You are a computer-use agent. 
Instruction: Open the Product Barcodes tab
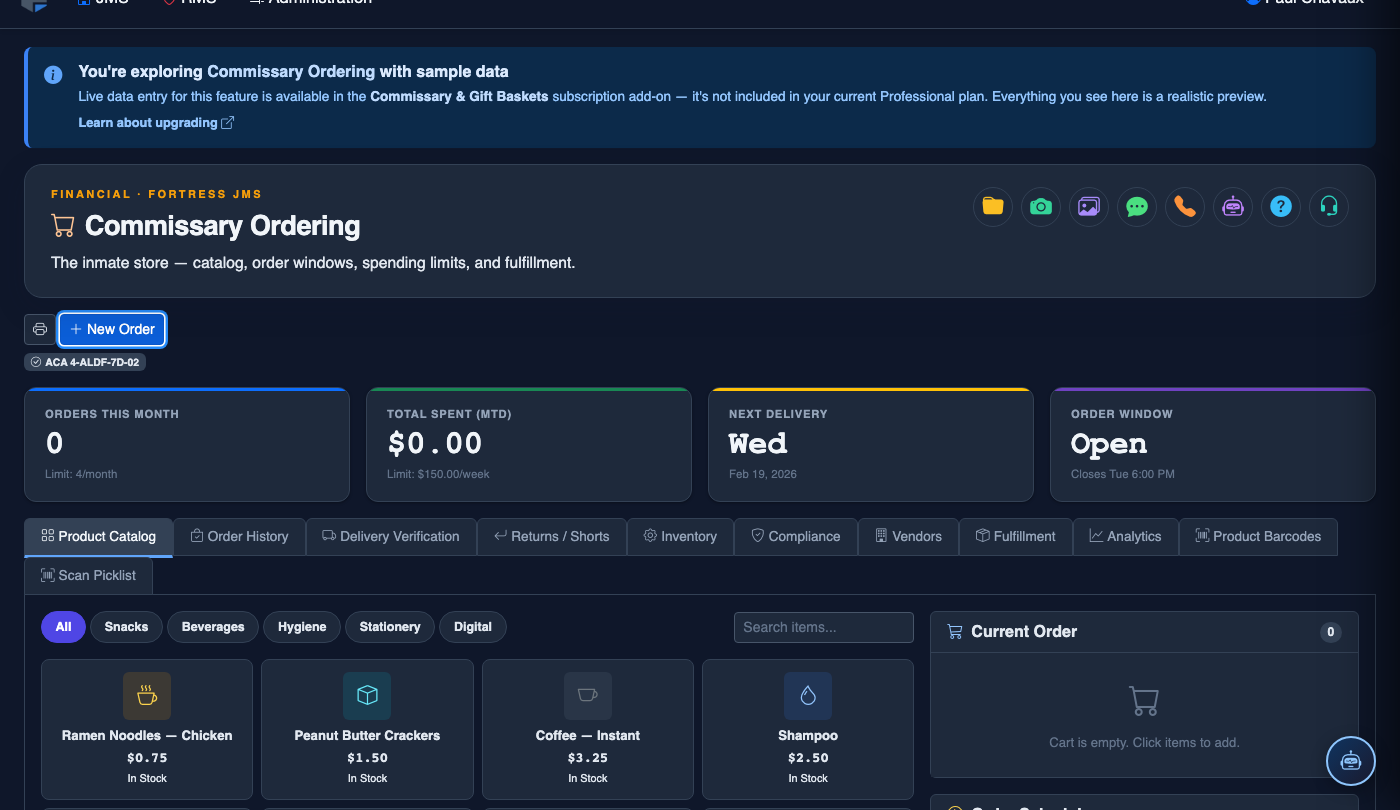pyautogui.click(x=1258, y=537)
